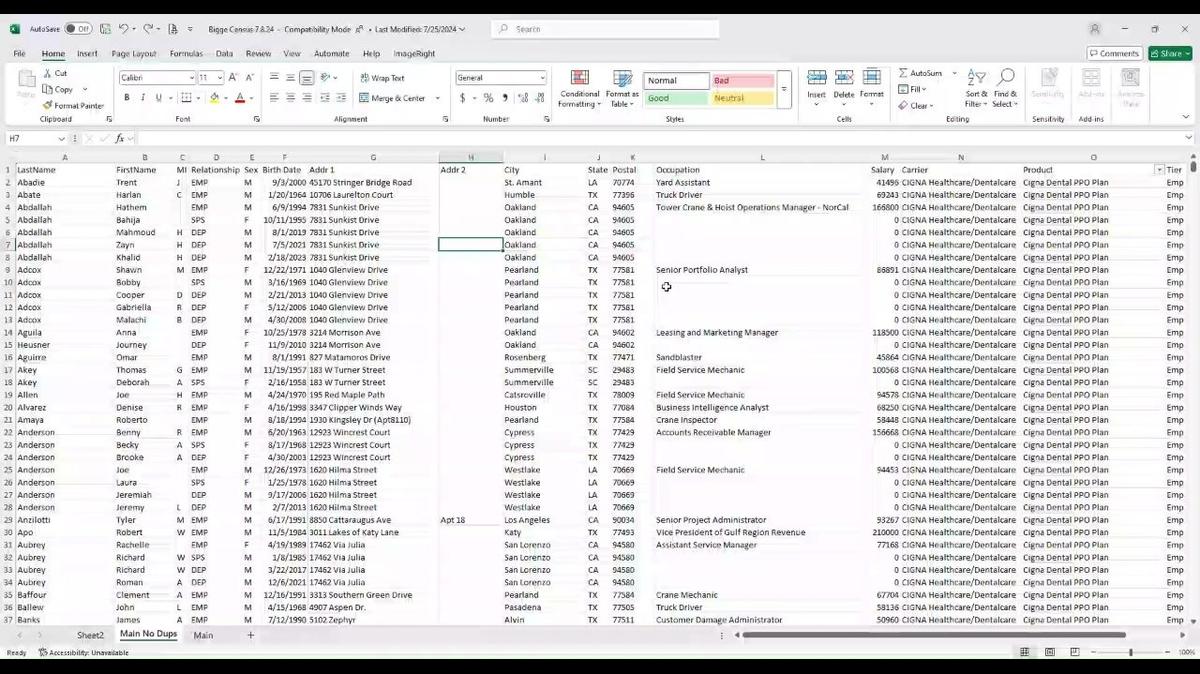Viewport: 1200px width, 674px height.
Task: Click the Increase Decimal icon
Action: tap(522, 98)
